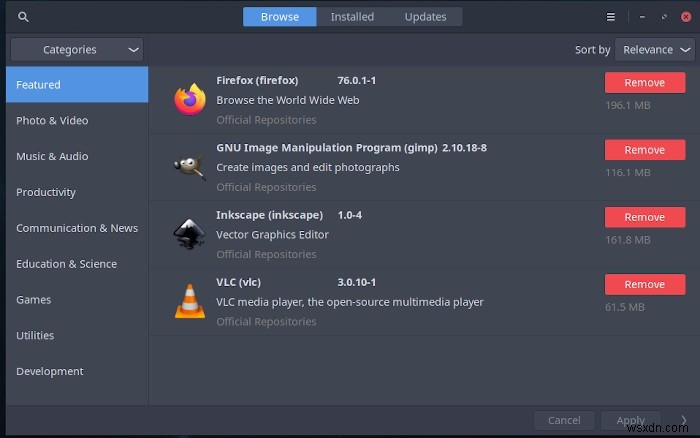Click the GNU Image Manipulation Program title
700x438 pixels.
click(x=327, y=148)
